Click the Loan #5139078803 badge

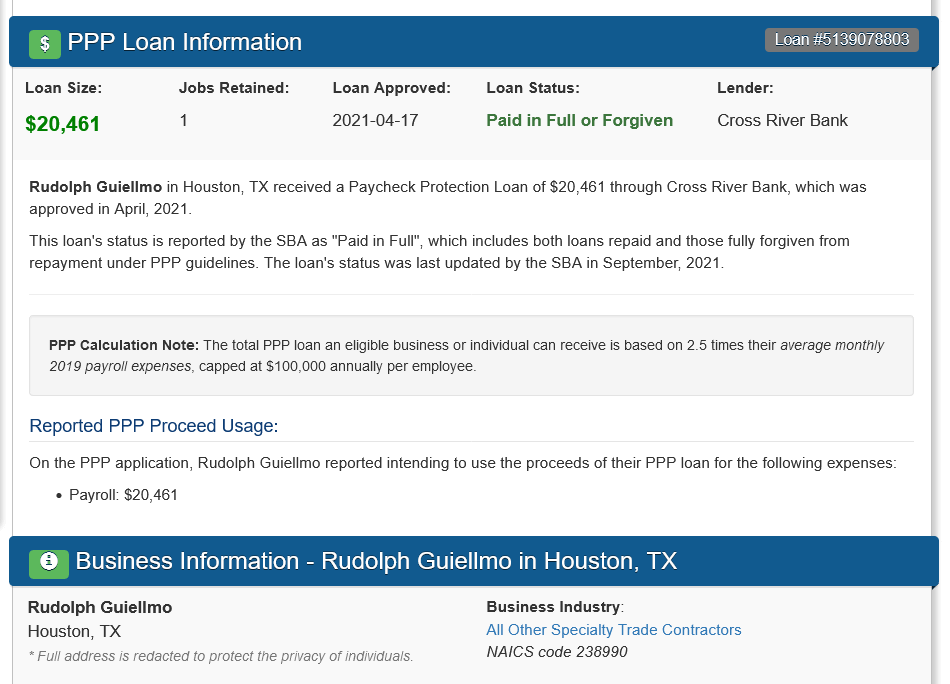[841, 39]
